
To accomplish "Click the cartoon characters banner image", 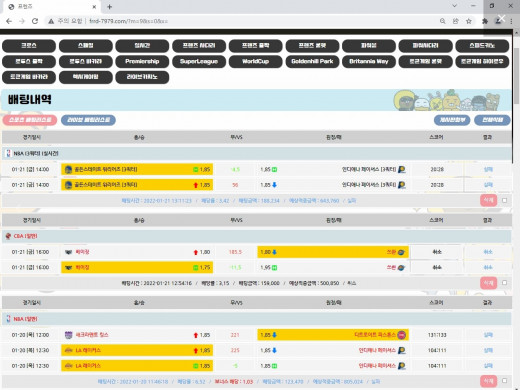I will click(x=447, y=100).
